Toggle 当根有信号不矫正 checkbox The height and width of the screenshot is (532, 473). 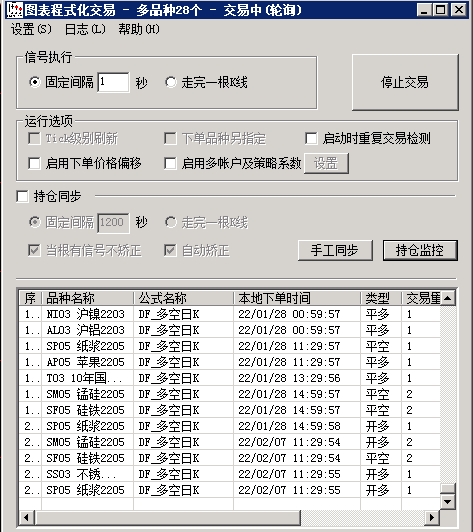(x=34, y=250)
